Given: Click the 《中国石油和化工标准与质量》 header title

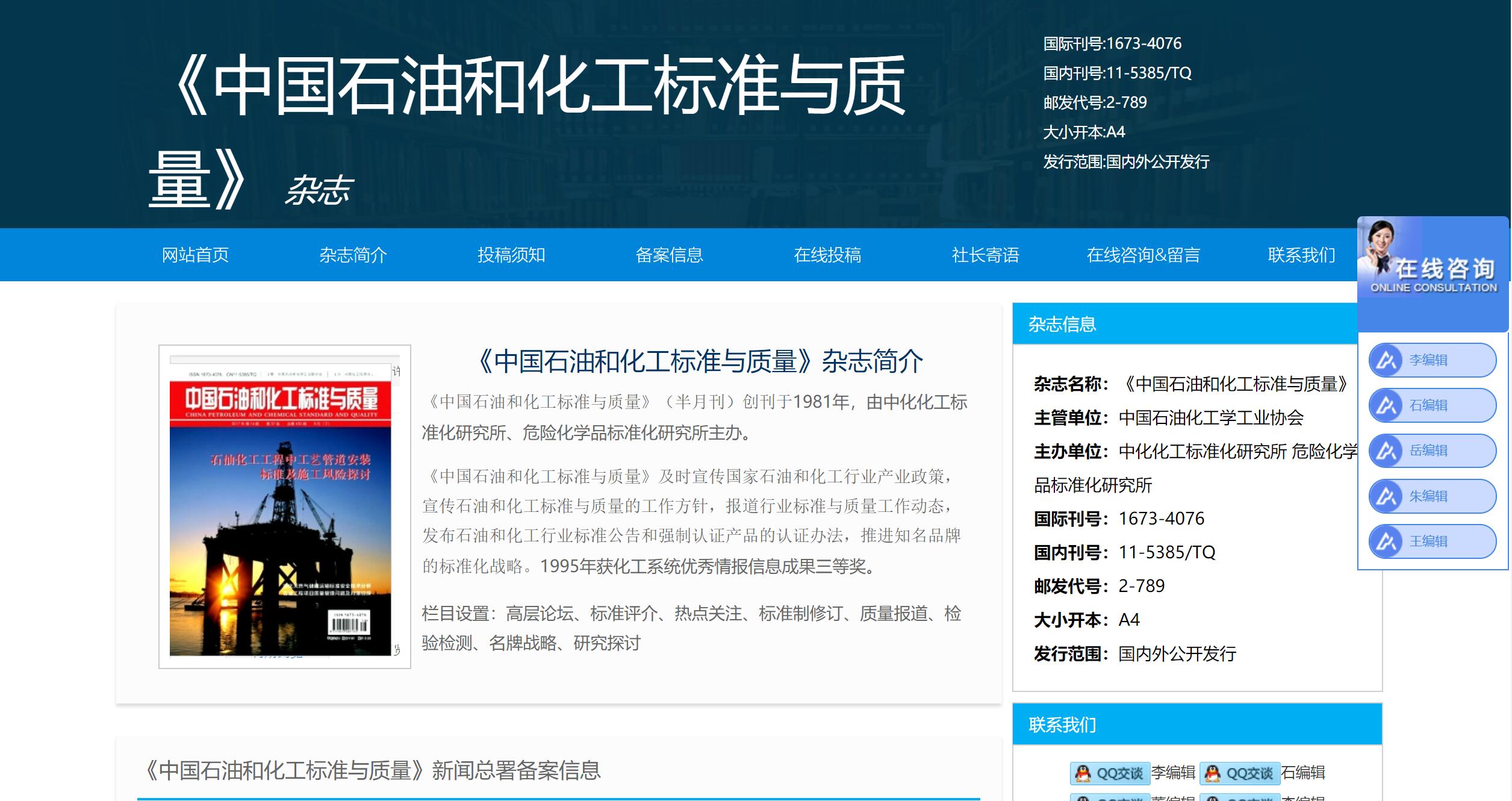Looking at the screenshot, I should (527, 131).
